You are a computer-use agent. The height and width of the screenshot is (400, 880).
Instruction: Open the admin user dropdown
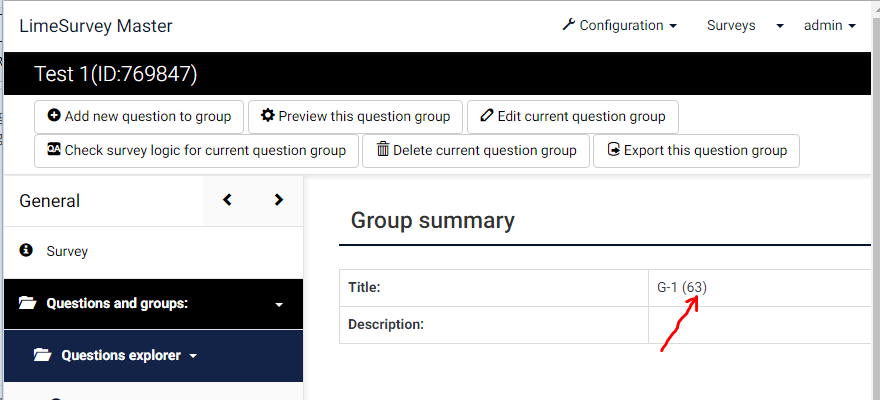pyautogui.click(x=830, y=25)
